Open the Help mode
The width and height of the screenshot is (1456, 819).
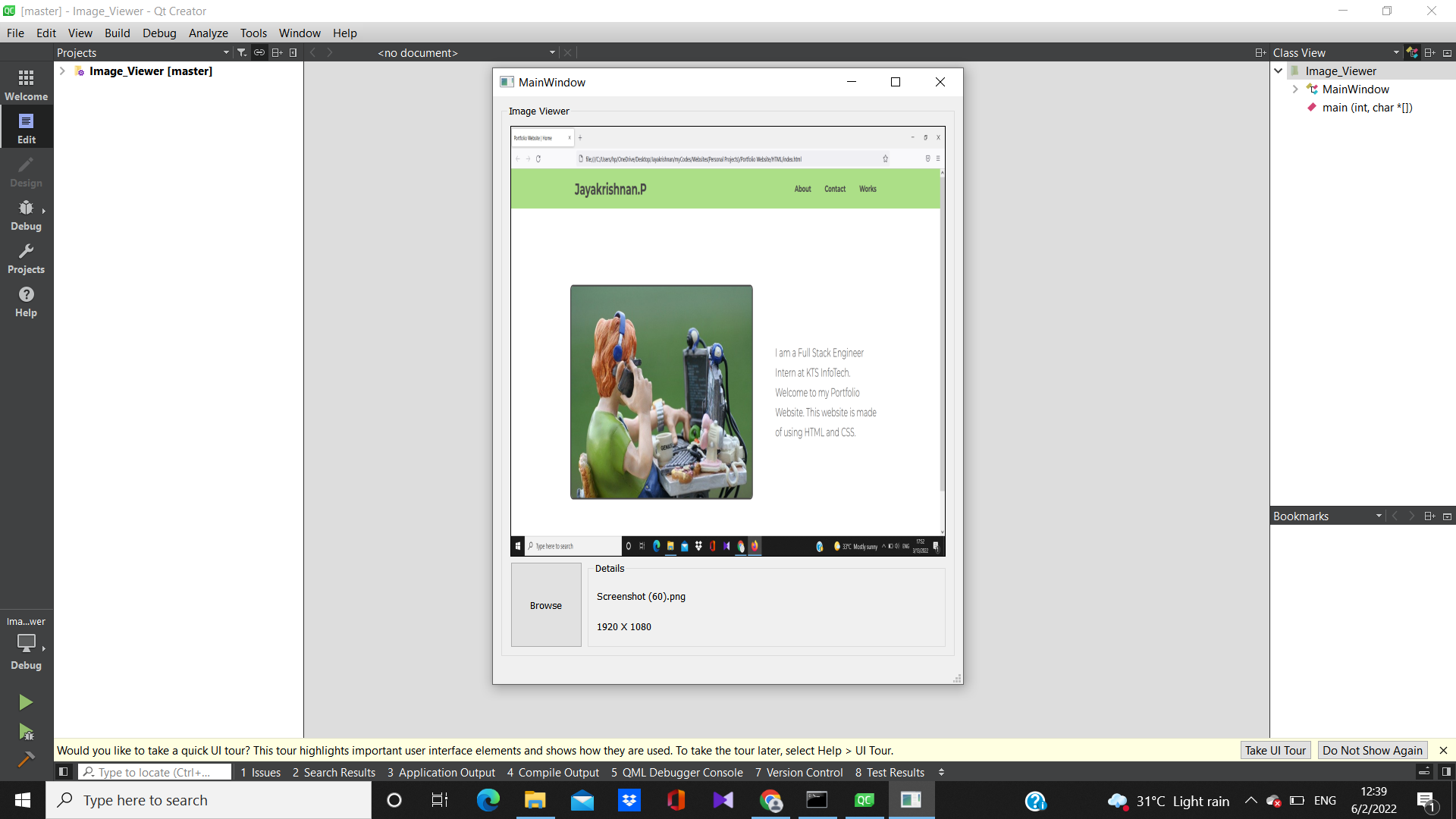tap(27, 301)
